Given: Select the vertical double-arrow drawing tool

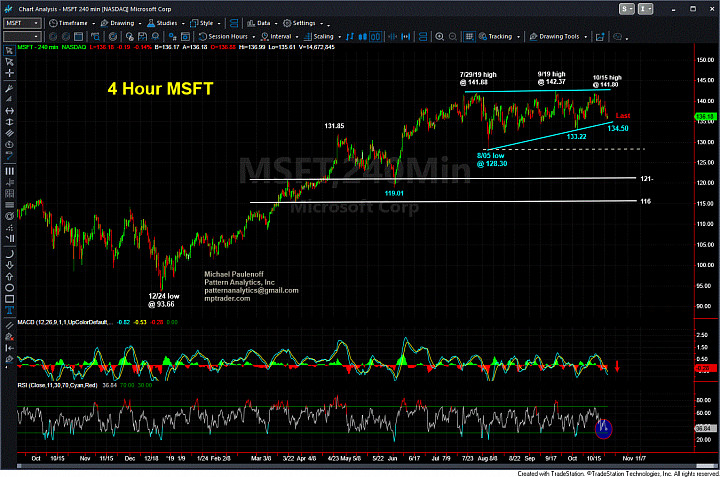Looking at the screenshot, I should pyautogui.click(x=9, y=122).
